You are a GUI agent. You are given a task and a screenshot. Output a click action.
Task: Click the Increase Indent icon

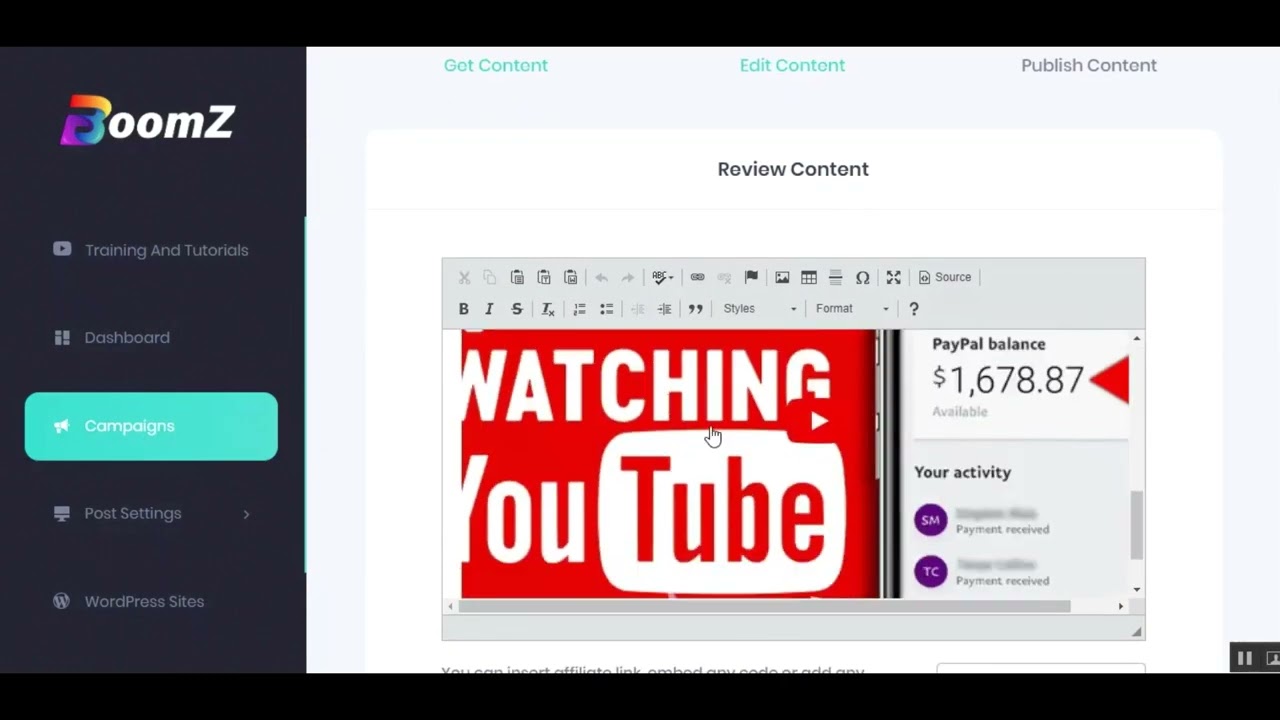(664, 309)
